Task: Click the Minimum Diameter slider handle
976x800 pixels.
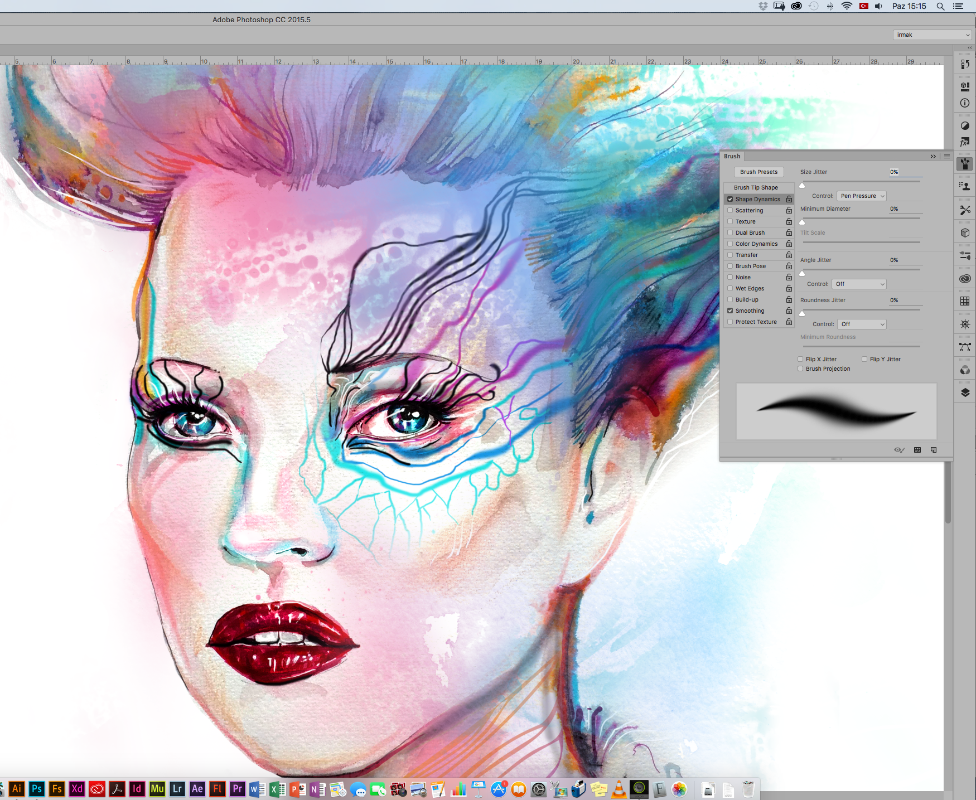Action: coord(802,222)
